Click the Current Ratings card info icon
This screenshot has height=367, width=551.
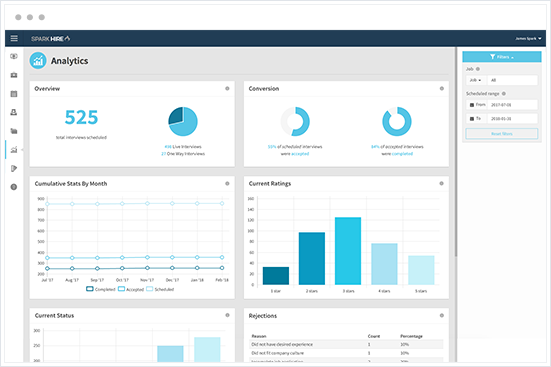pyautogui.click(x=442, y=184)
